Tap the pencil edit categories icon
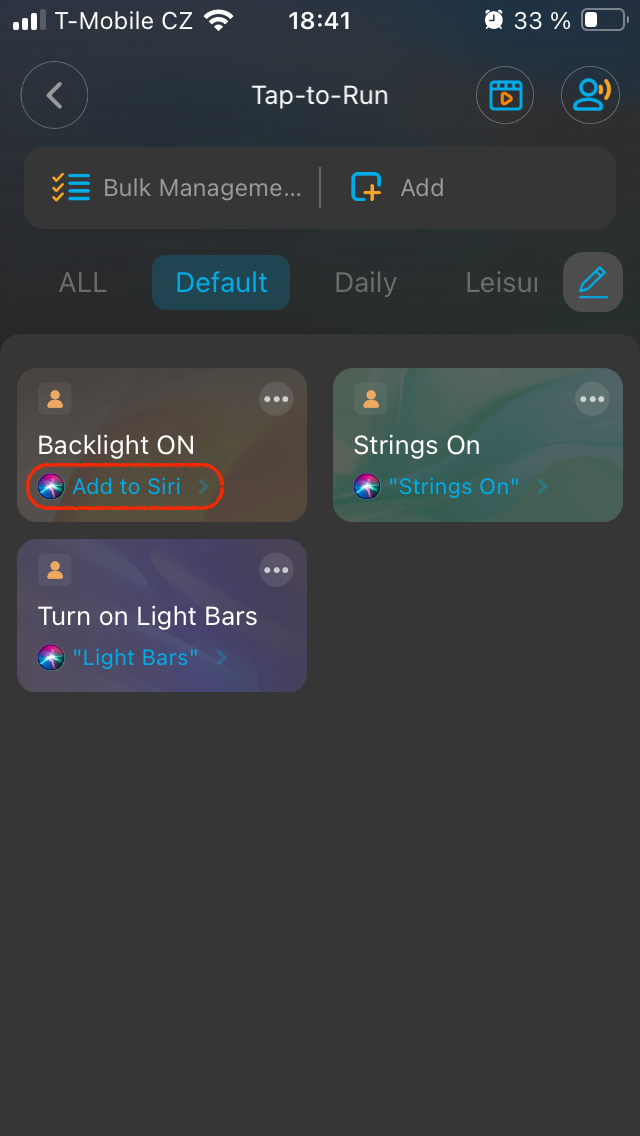The width and height of the screenshot is (640, 1136). click(x=593, y=282)
